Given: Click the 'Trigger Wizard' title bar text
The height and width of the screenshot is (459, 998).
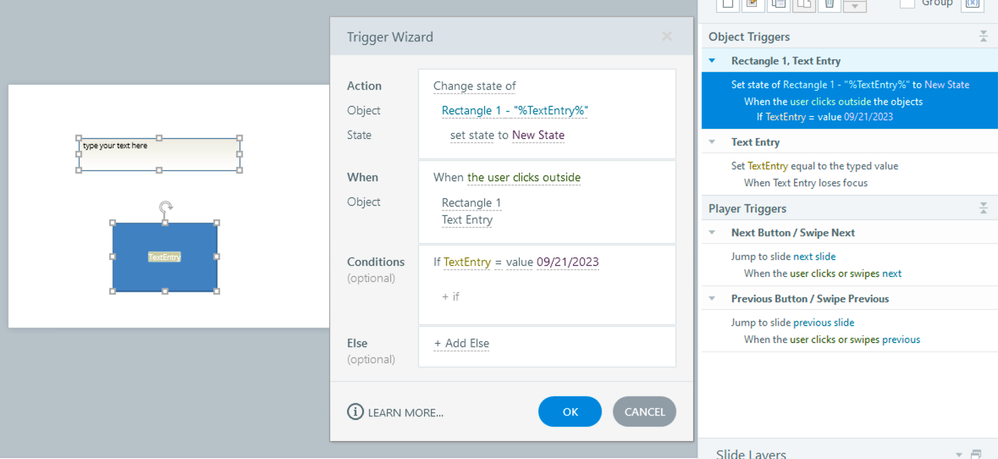Looking at the screenshot, I should (x=390, y=37).
